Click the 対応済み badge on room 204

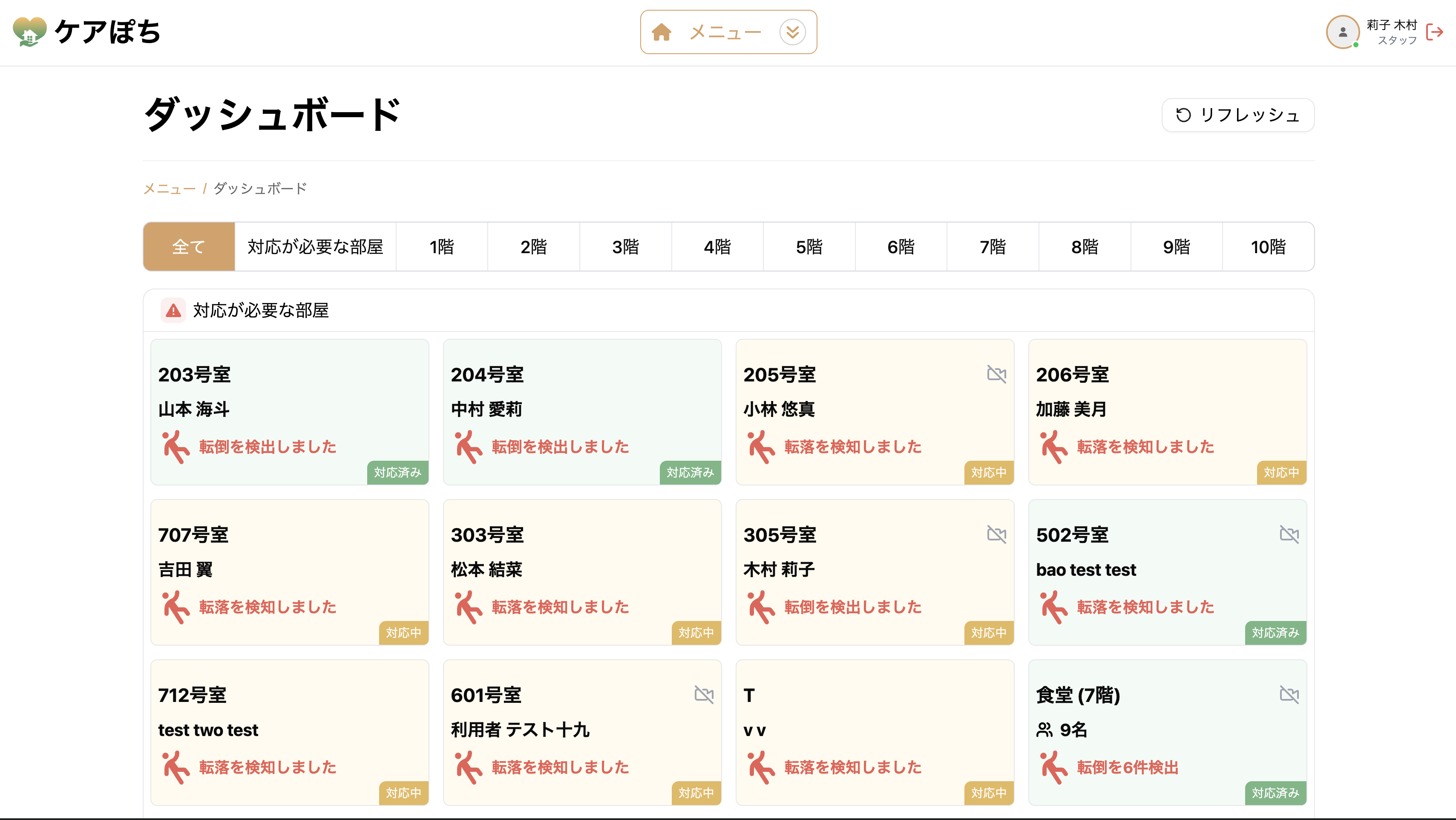click(690, 472)
